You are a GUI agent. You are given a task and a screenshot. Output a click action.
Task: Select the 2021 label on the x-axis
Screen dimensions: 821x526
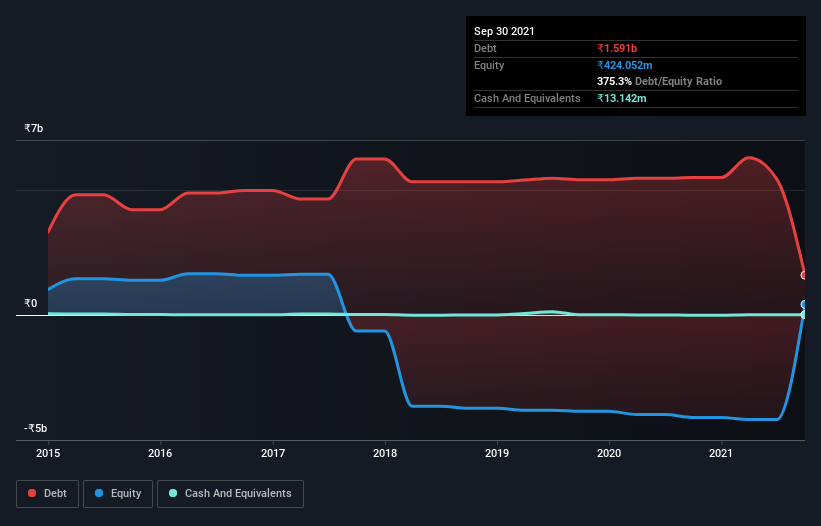click(x=721, y=453)
